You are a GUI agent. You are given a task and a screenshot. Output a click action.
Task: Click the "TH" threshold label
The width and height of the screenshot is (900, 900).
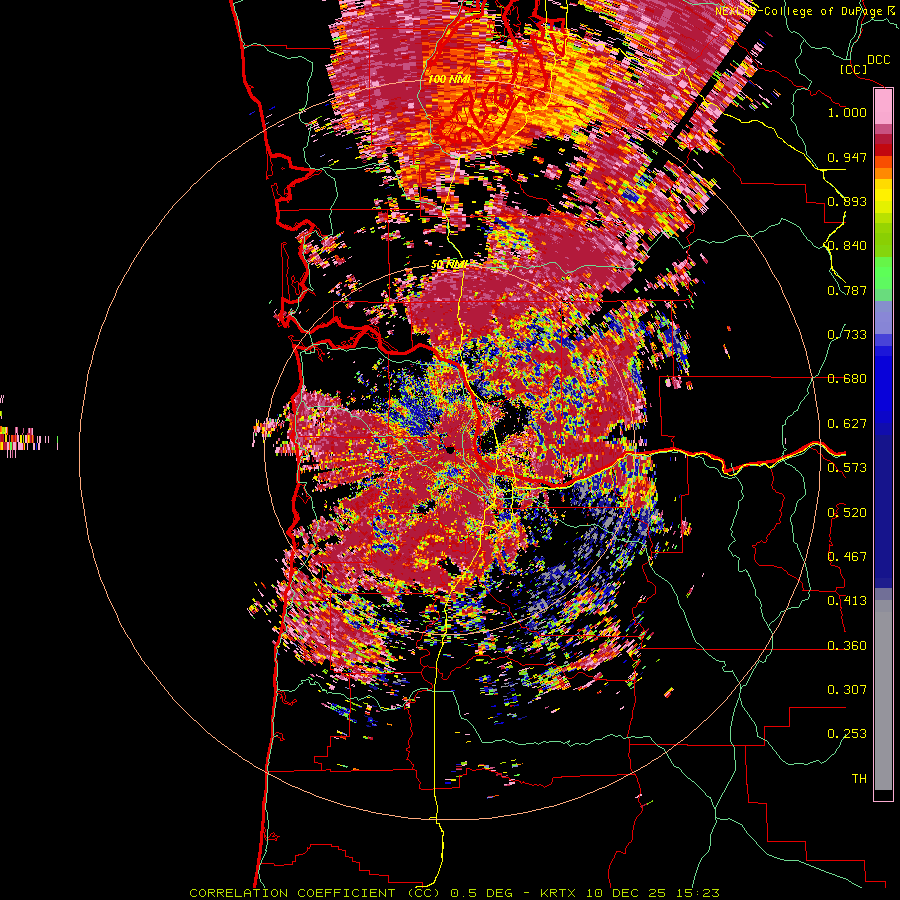tap(859, 779)
